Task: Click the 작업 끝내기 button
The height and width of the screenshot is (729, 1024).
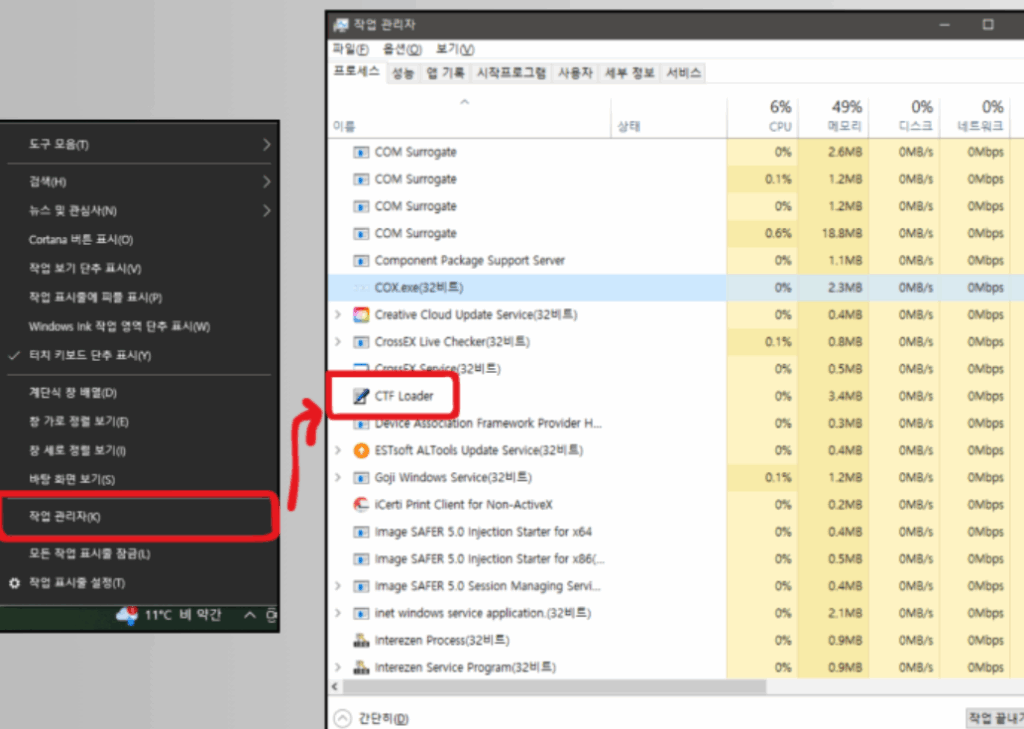Action: (994, 719)
